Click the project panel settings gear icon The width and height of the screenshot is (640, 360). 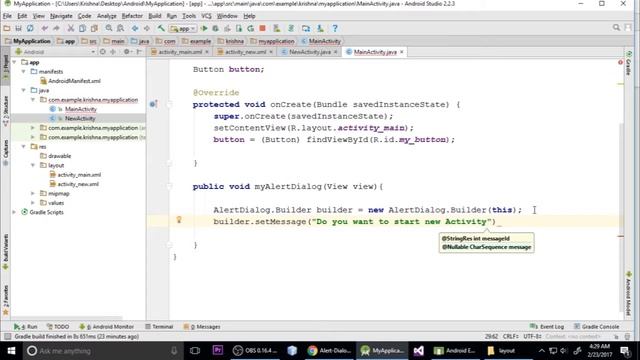pos(127,52)
